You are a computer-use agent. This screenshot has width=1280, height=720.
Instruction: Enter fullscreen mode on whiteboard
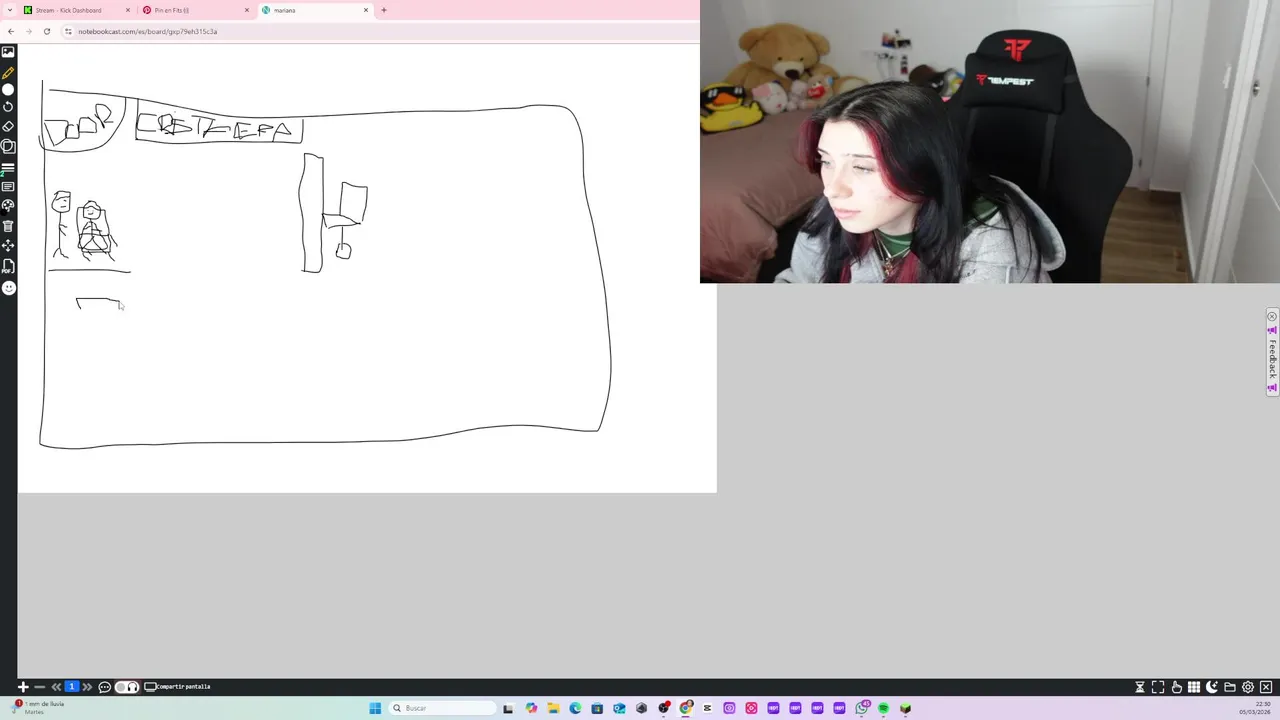coord(1158,687)
